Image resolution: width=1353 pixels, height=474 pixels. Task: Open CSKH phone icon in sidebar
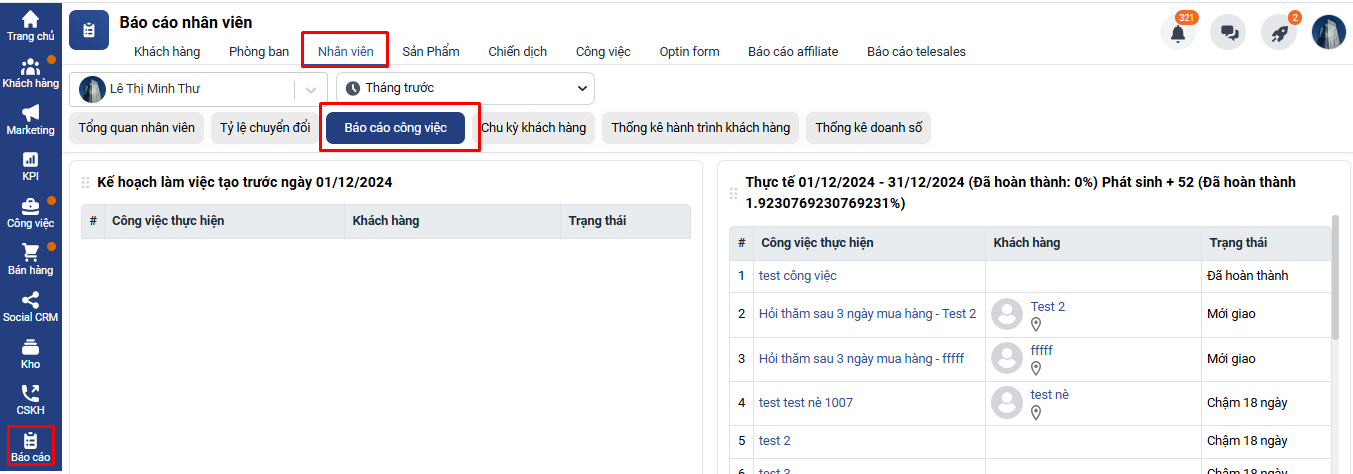point(30,400)
